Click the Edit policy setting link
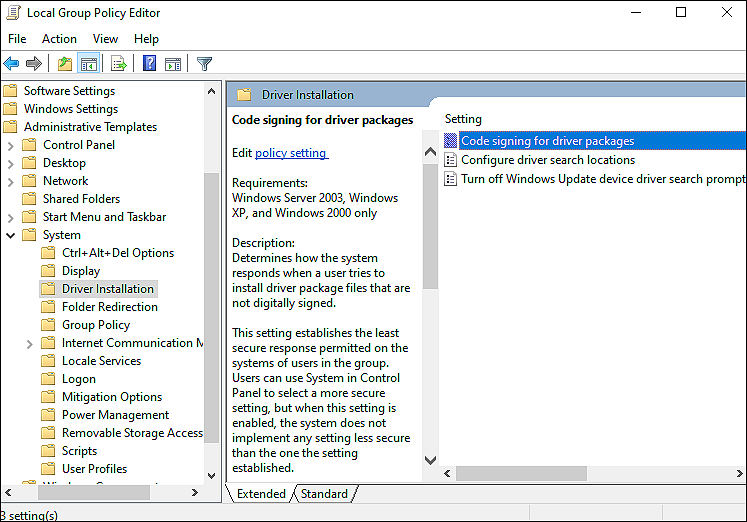The height and width of the screenshot is (522, 747). pyautogui.click(x=290, y=153)
